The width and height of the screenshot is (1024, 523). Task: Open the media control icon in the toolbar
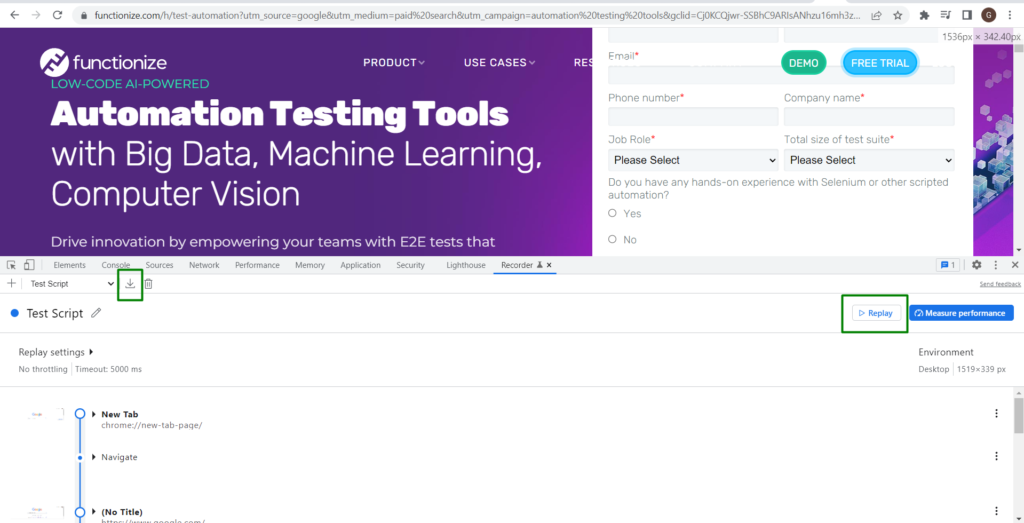click(x=946, y=14)
